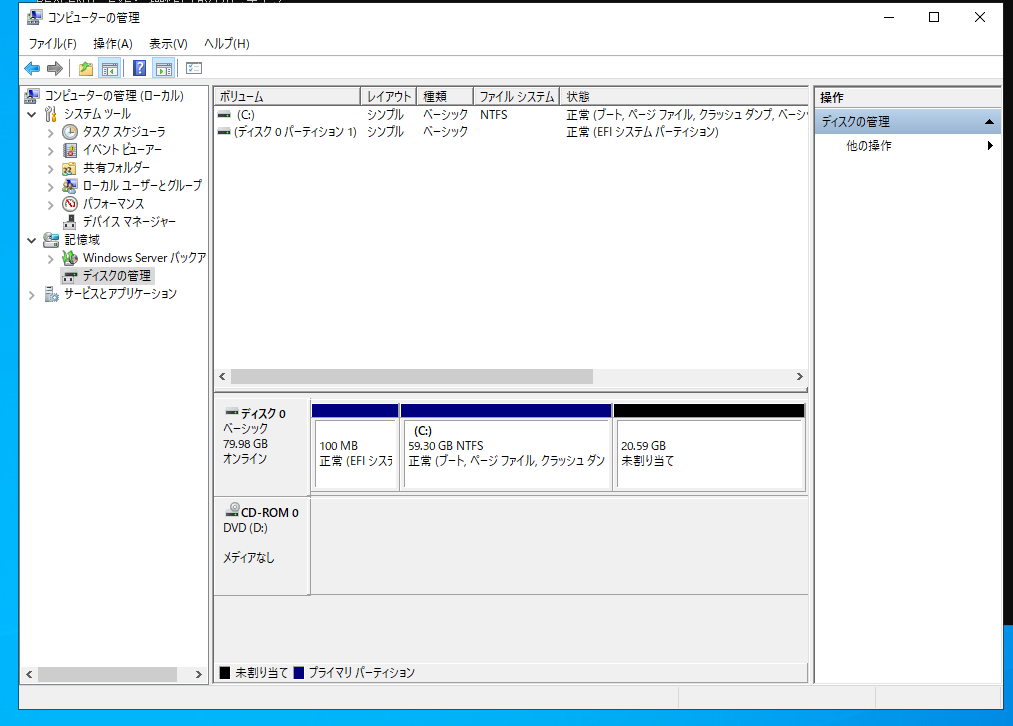Collapse the System Tools (システム ツール) node

point(33,114)
